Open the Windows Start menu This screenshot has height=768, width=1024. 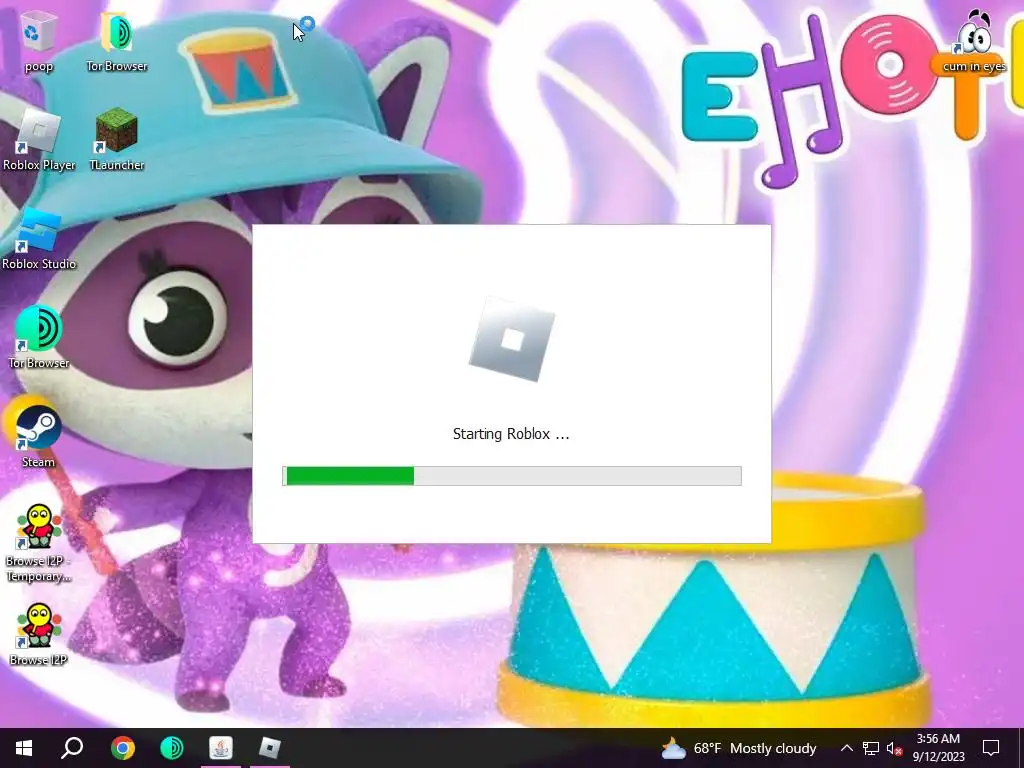[24, 748]
